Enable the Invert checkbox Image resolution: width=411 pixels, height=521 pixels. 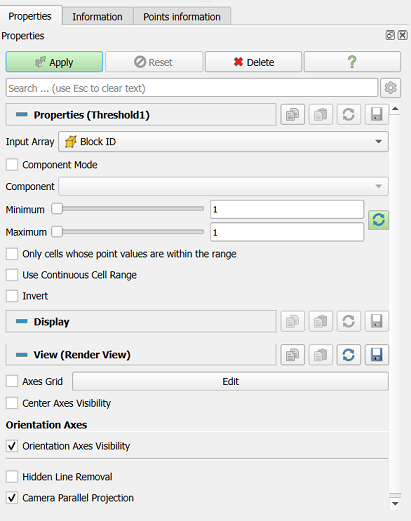pyautogui.click(x=12, y=296)
